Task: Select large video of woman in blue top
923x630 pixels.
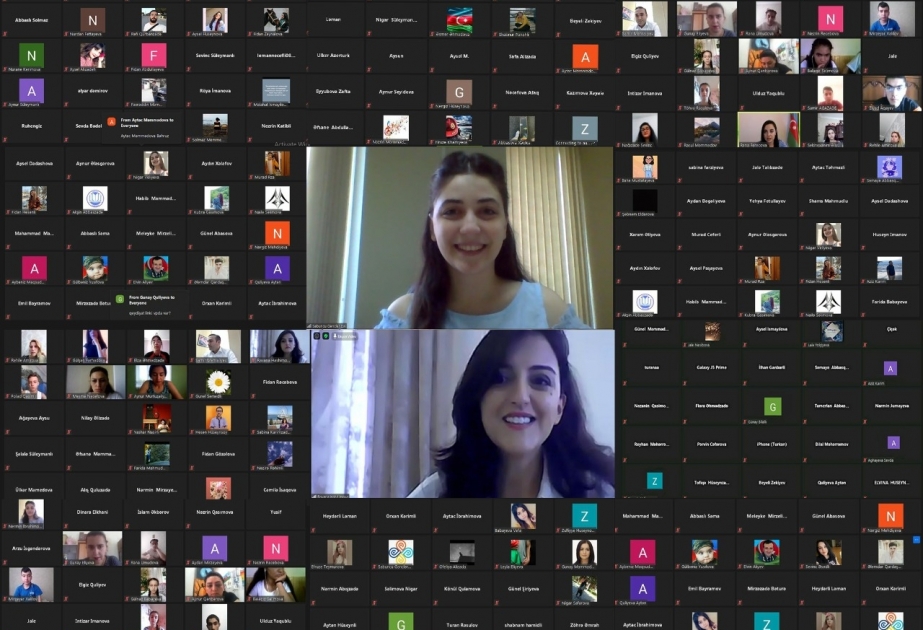Action: (459, 237)
